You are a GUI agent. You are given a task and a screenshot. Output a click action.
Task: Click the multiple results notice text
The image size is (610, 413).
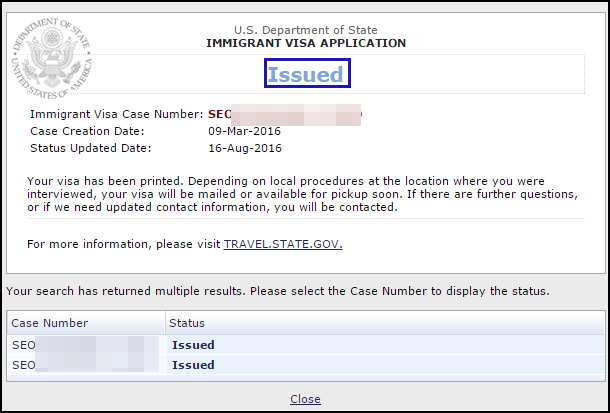click(278, 291)
